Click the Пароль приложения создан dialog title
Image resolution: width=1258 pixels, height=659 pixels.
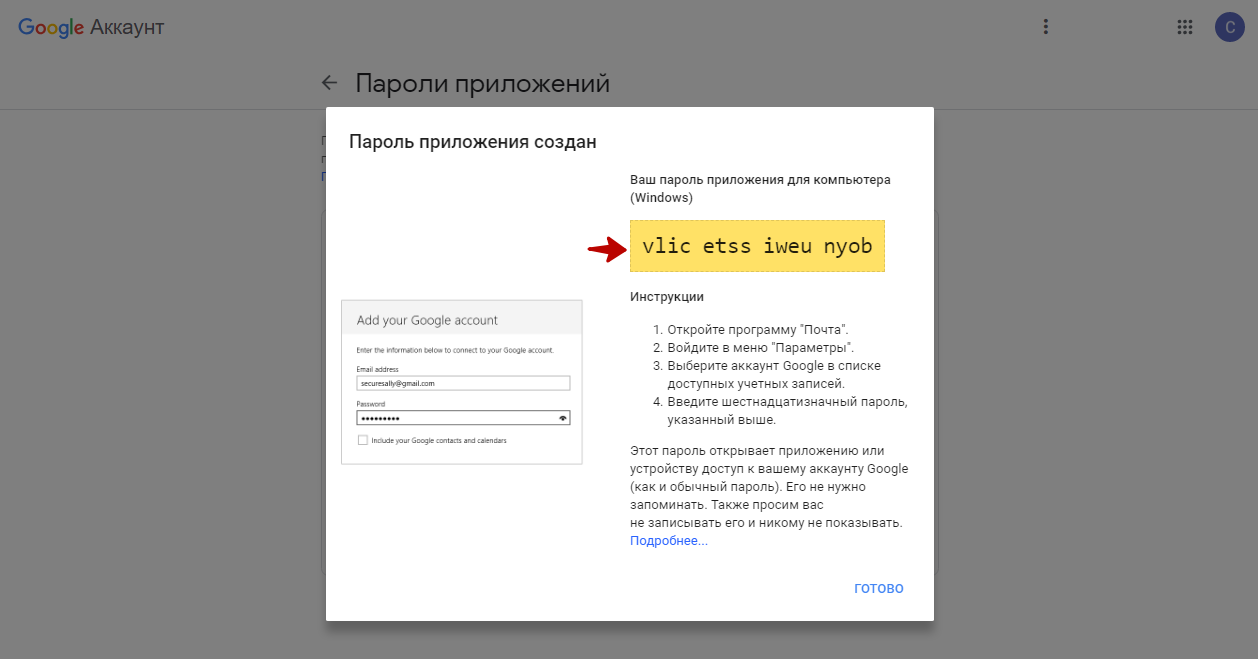(472, 142)
